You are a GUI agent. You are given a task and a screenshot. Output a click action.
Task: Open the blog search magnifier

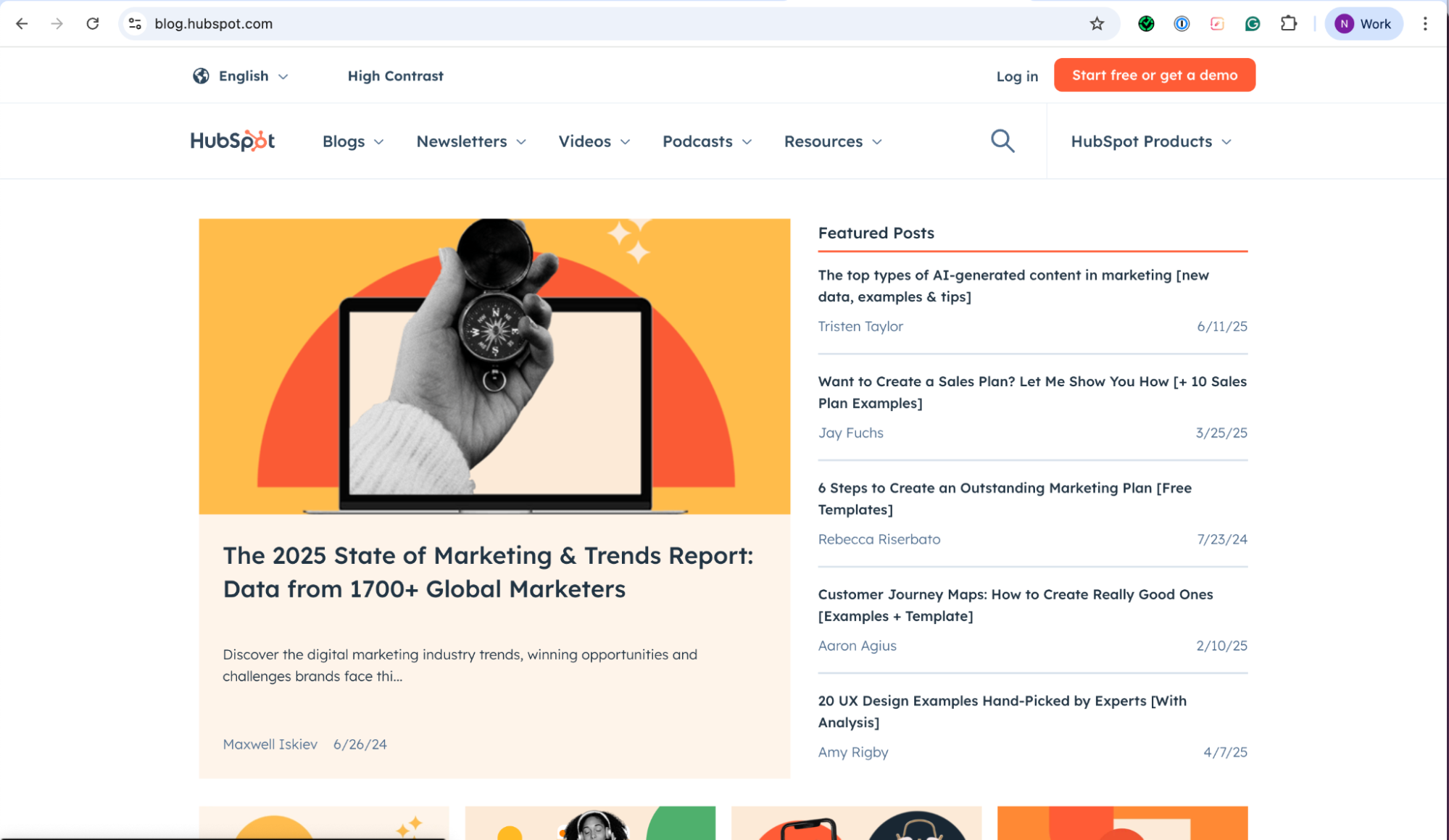pyautogui.click(x=1002, y=141)
